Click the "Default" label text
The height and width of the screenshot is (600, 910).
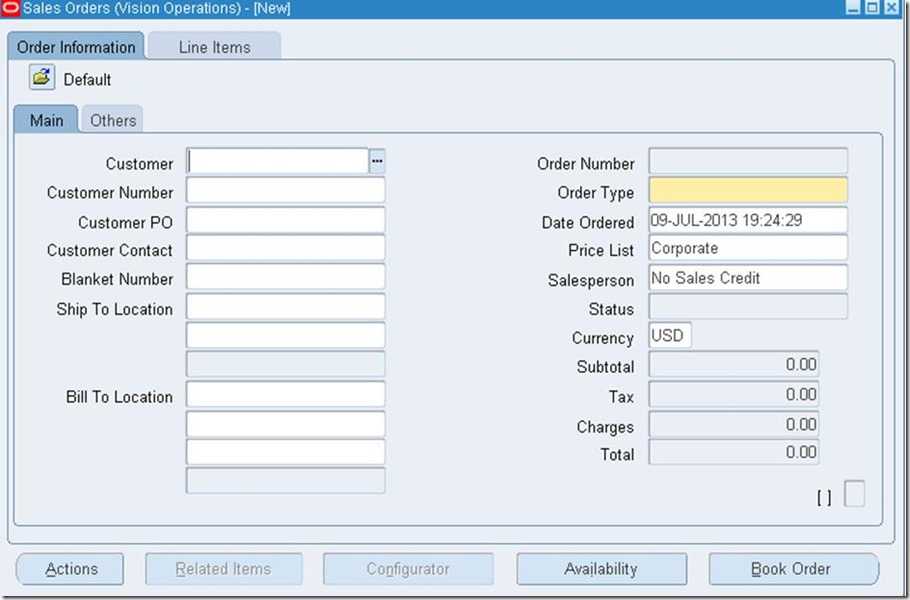tap(87, 79)
